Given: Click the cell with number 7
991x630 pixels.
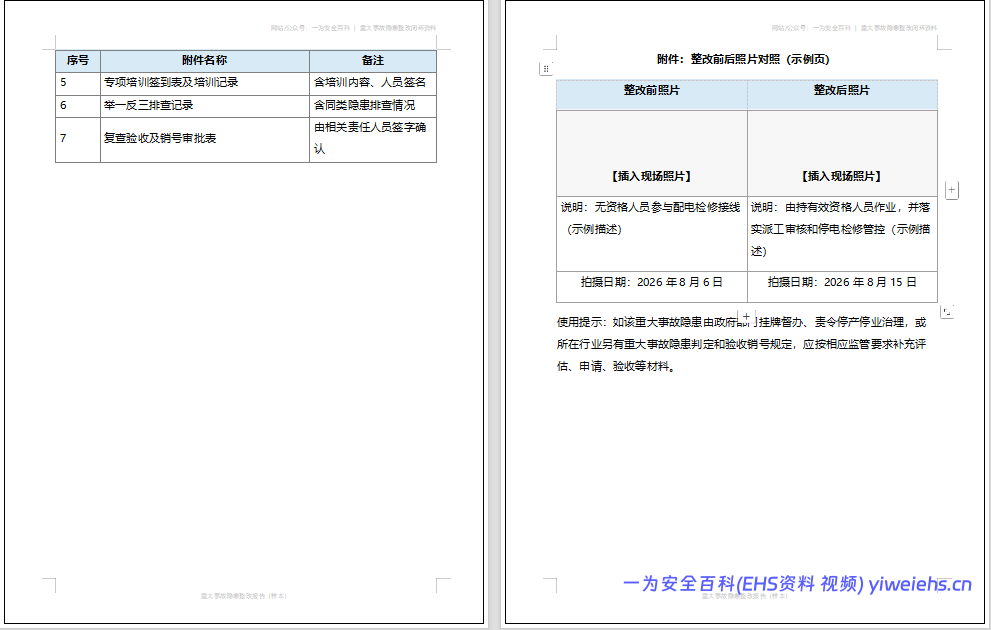Looking at the screenshot, I should 78,140.
